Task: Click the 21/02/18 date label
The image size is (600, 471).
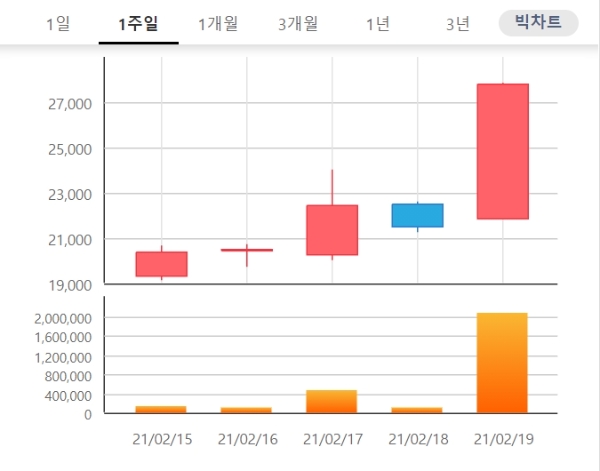Action: click(x=418, y=439)
